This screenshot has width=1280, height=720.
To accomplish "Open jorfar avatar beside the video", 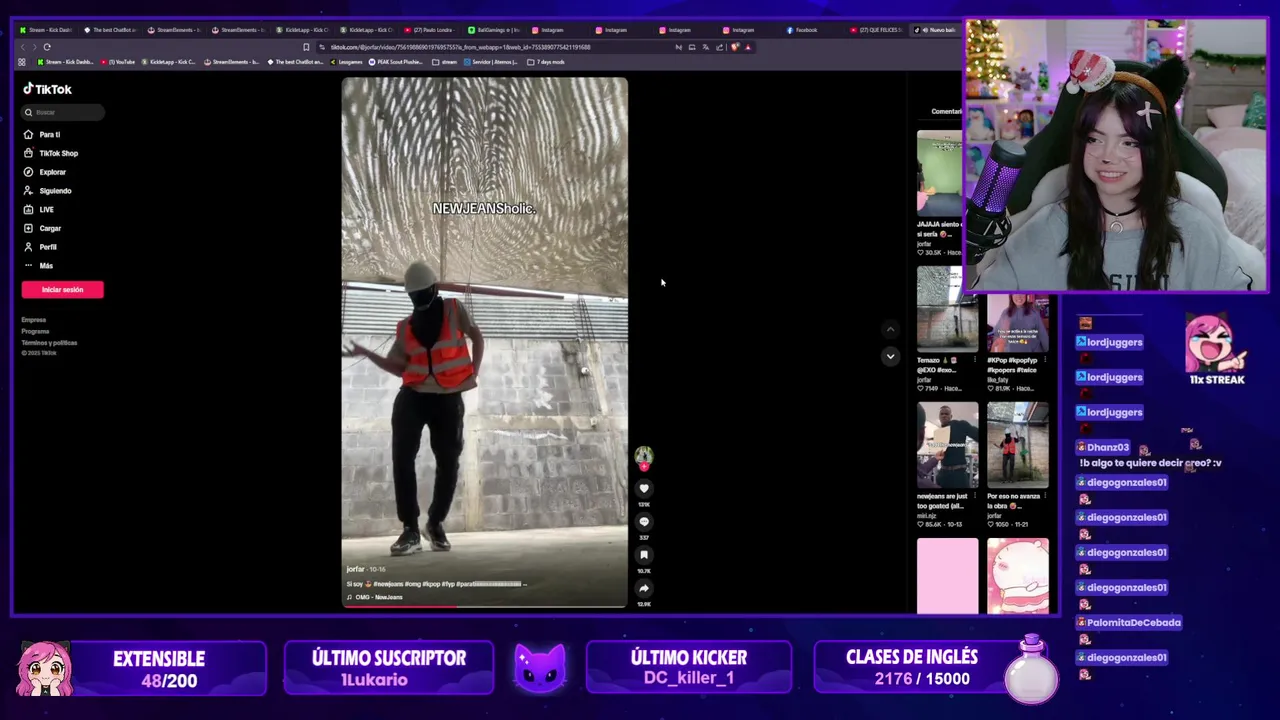I will [x=644, y=457].
